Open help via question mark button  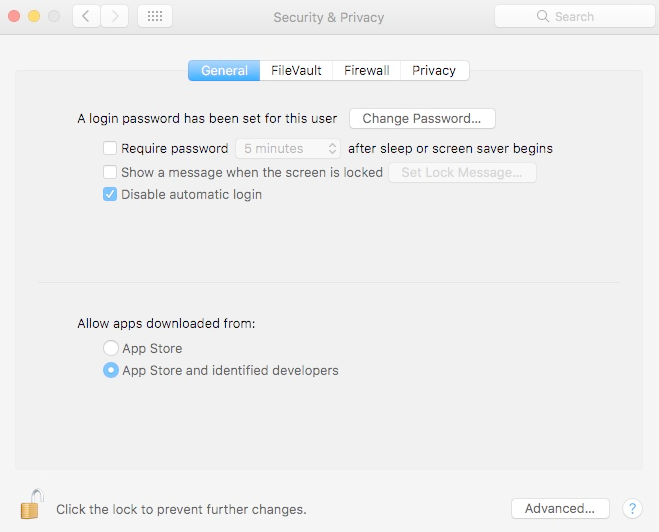click(632, 508)
